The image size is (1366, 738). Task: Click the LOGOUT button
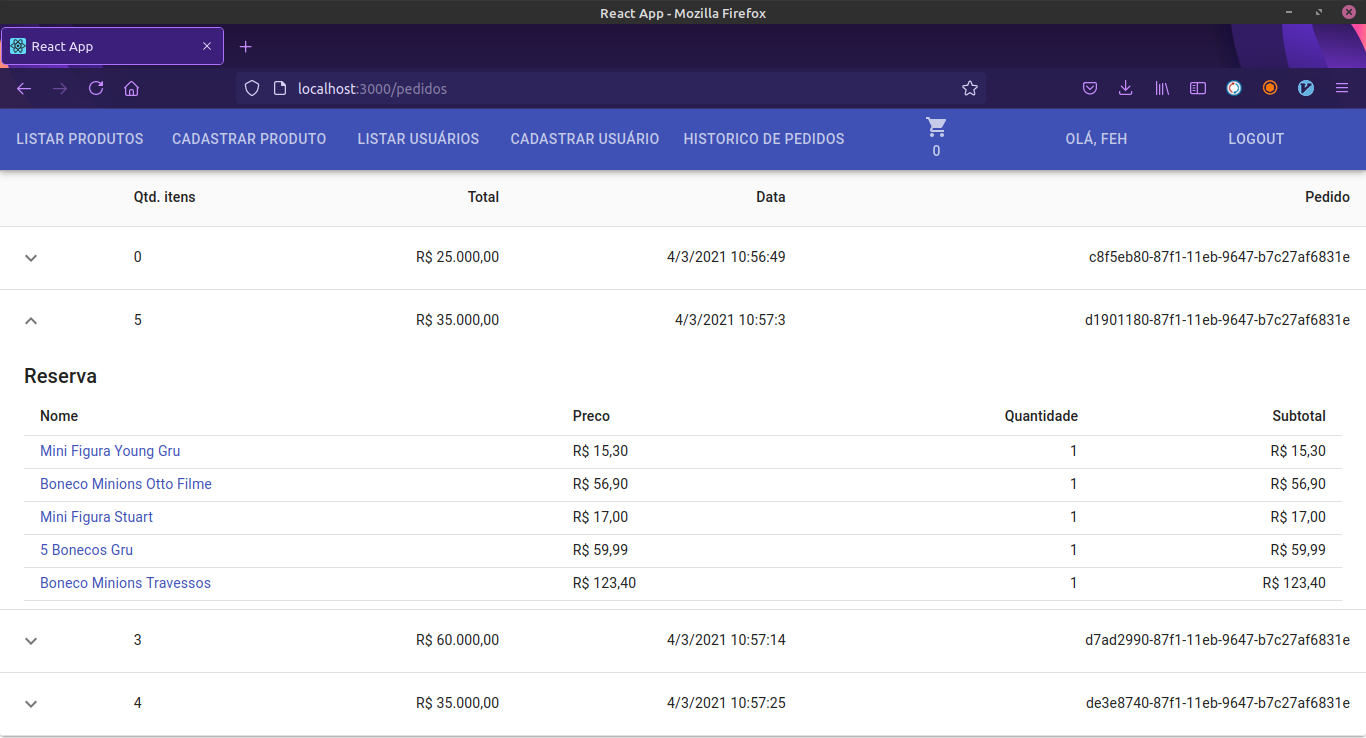1256,139
